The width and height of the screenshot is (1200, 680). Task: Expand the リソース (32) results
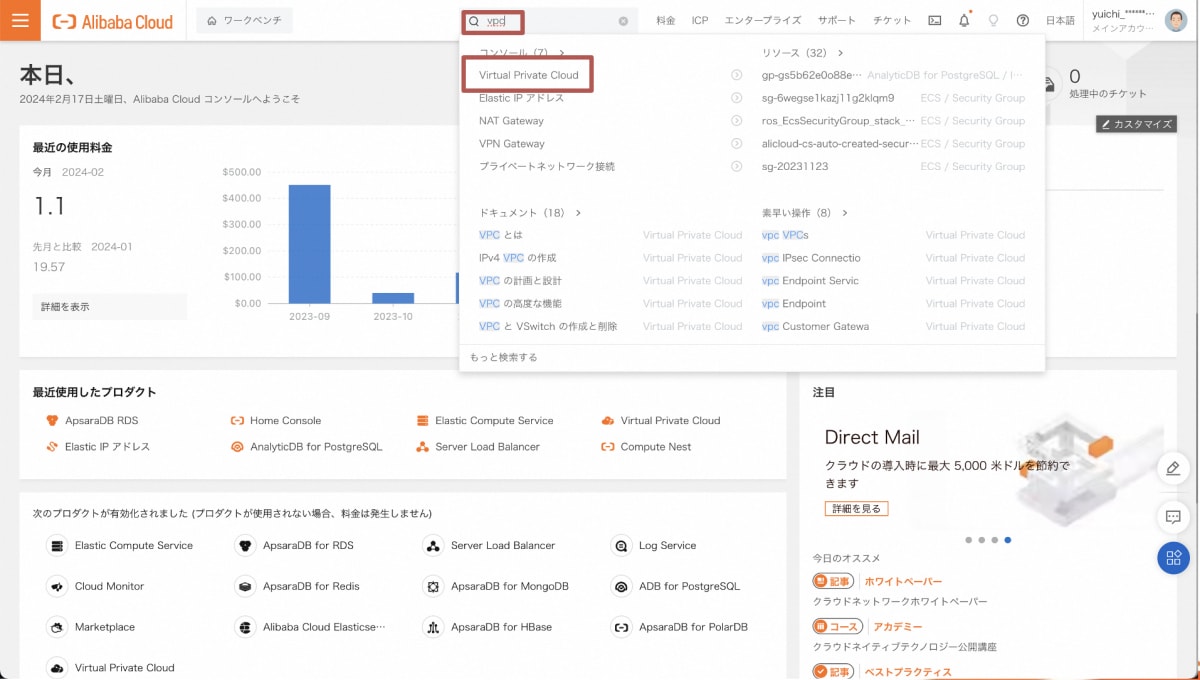(803, 52)
